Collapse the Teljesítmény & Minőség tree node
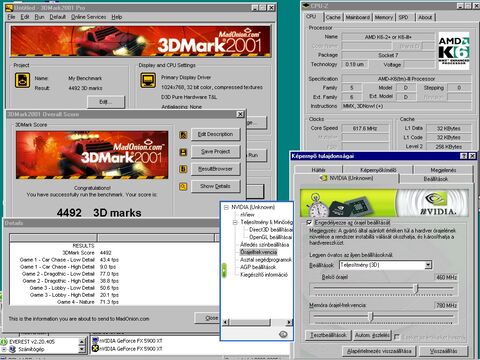The width and height of the screenshot is (480, 360). pyautogui.click(x=235, y=222)
